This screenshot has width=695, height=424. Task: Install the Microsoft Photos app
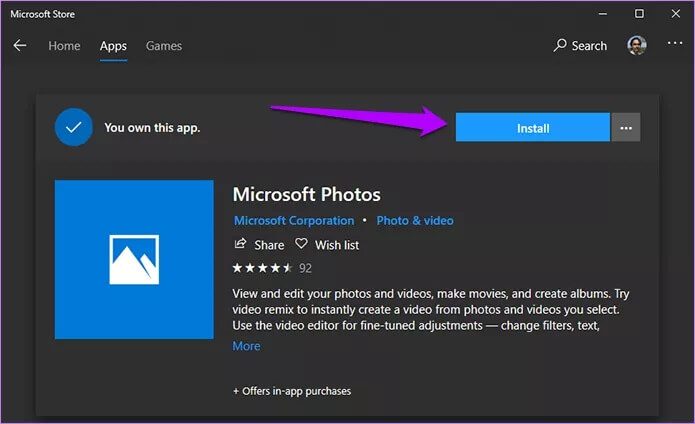click(x=533, y=128)
